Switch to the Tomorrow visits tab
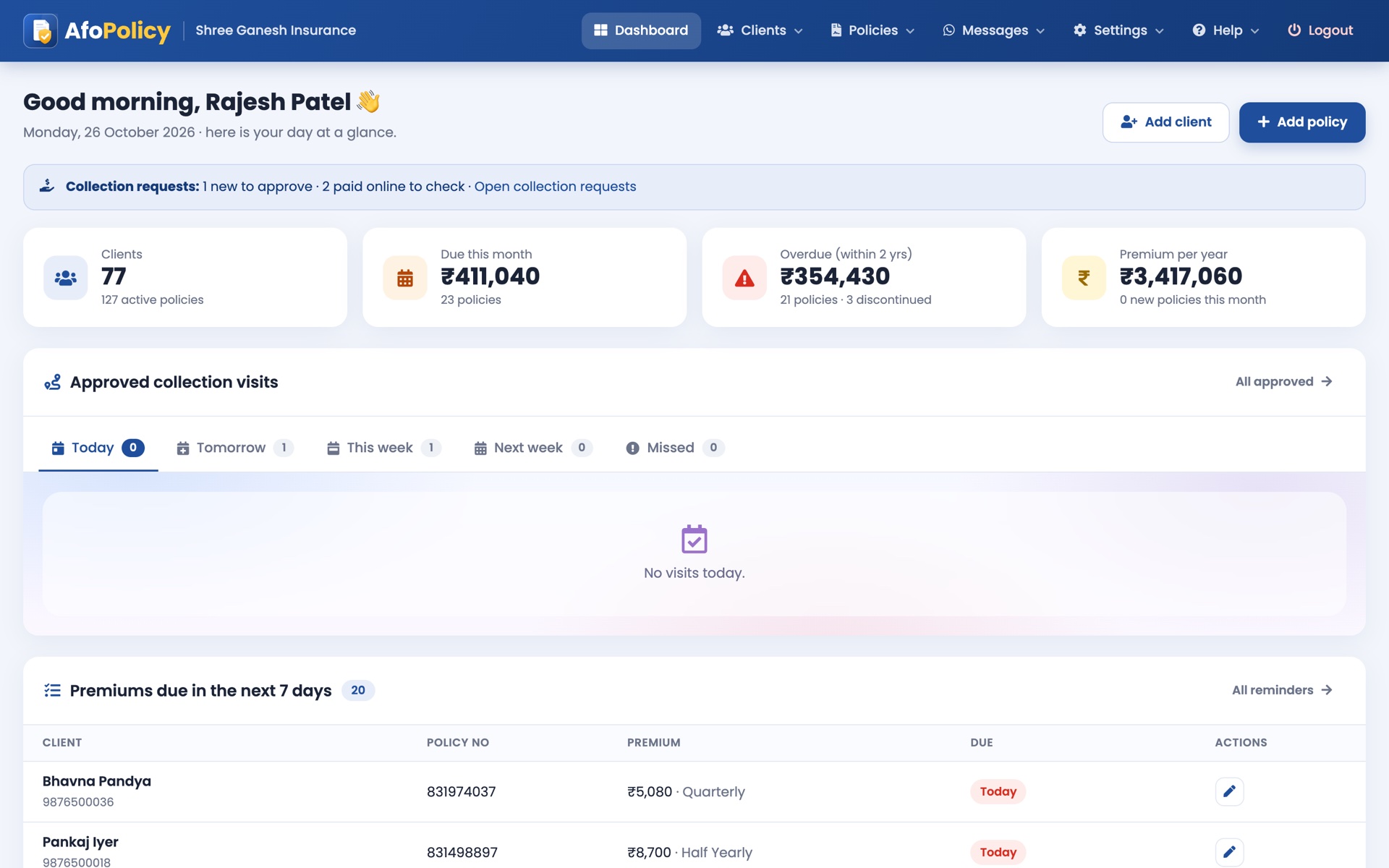Viewport: 1389px width, 868px height. (234, 448)
